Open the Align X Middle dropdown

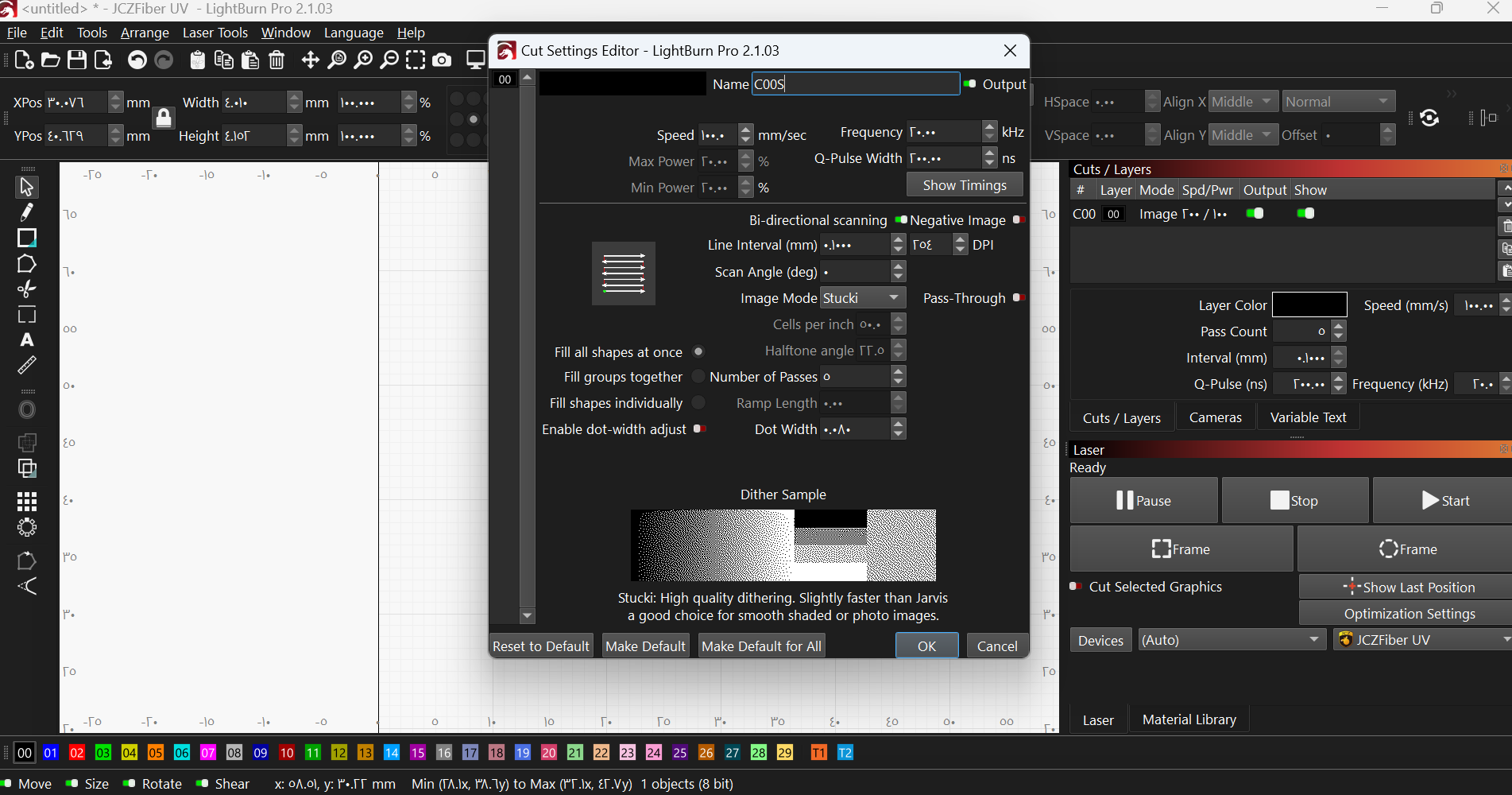1243,102
